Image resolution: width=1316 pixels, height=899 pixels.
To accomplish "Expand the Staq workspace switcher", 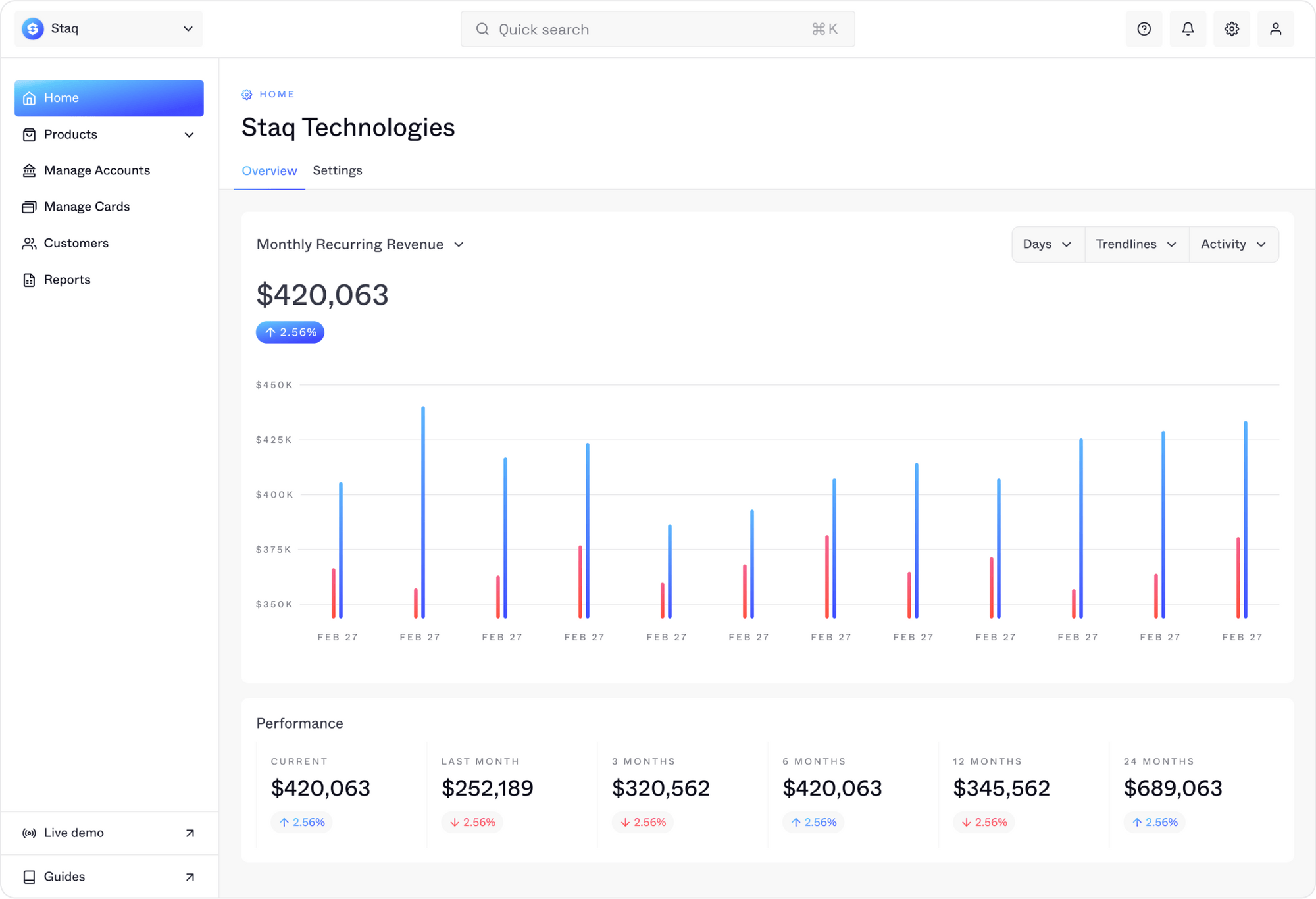I will click(109, 28).
